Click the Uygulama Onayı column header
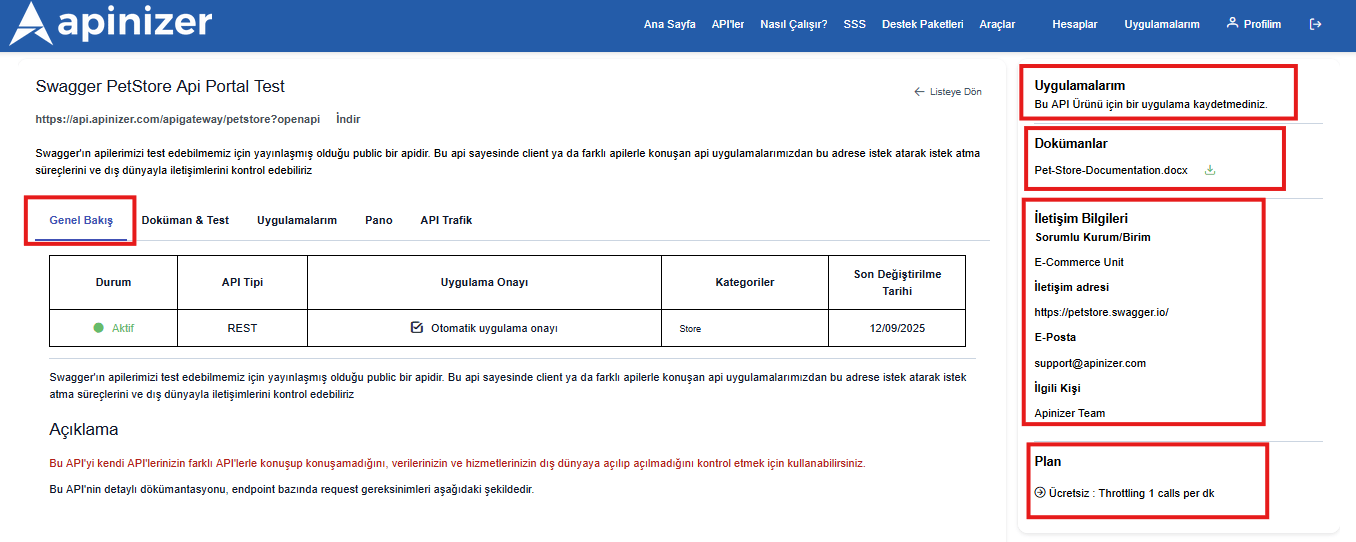The image size is (1356, 542). 484,282
